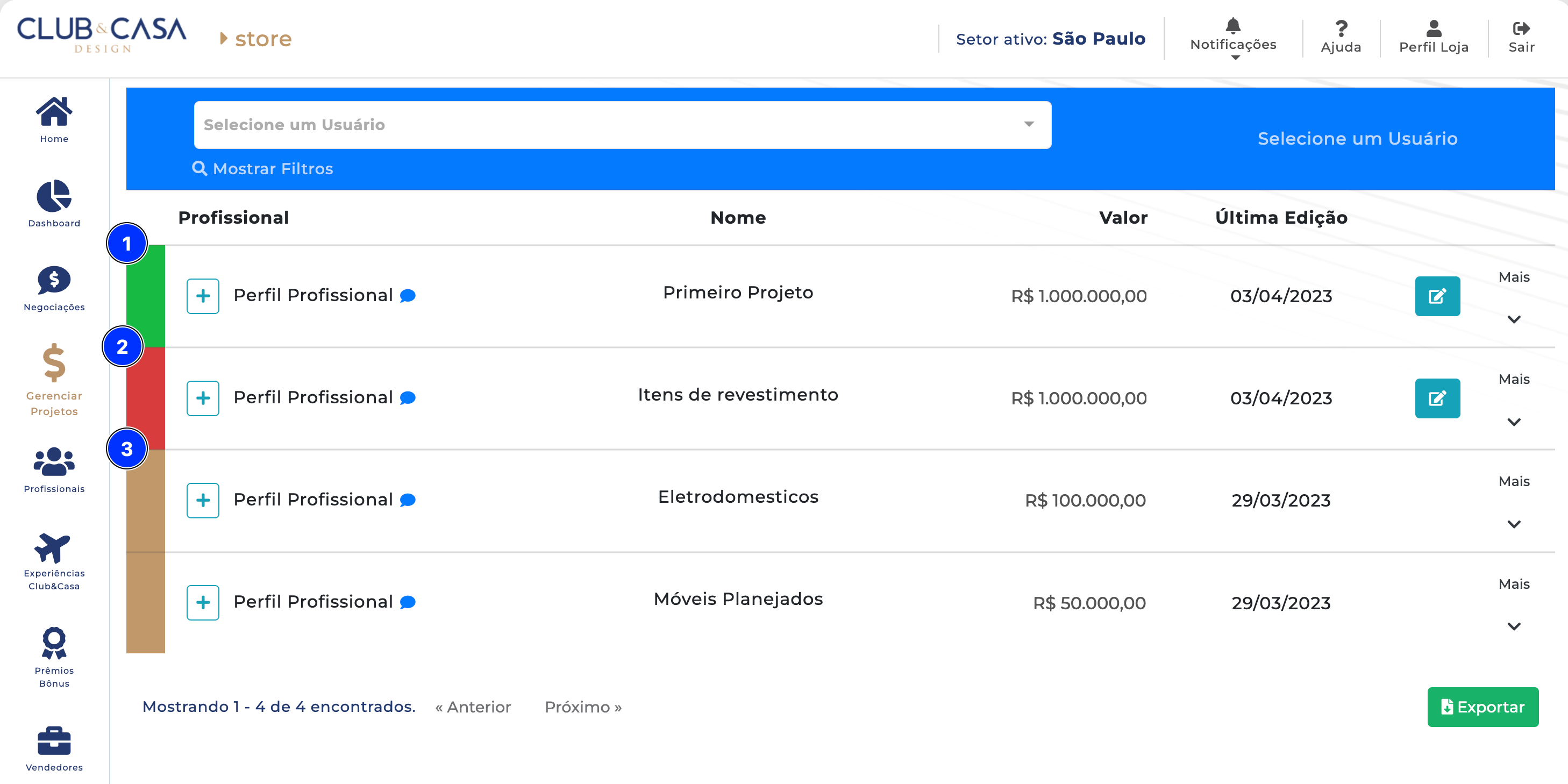Click the Notificações bell icon
The width and height of the screenshot is (1568, 784).
[1232, 26]
